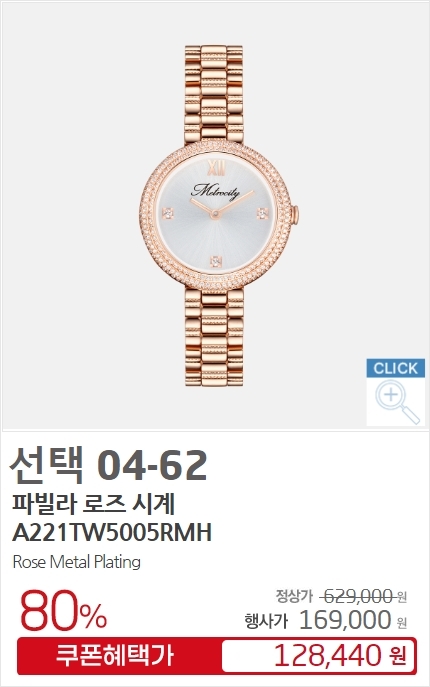Screen dimensions: 430x687
Task: Click the 정상가 label text
Action: coord(294,596)
